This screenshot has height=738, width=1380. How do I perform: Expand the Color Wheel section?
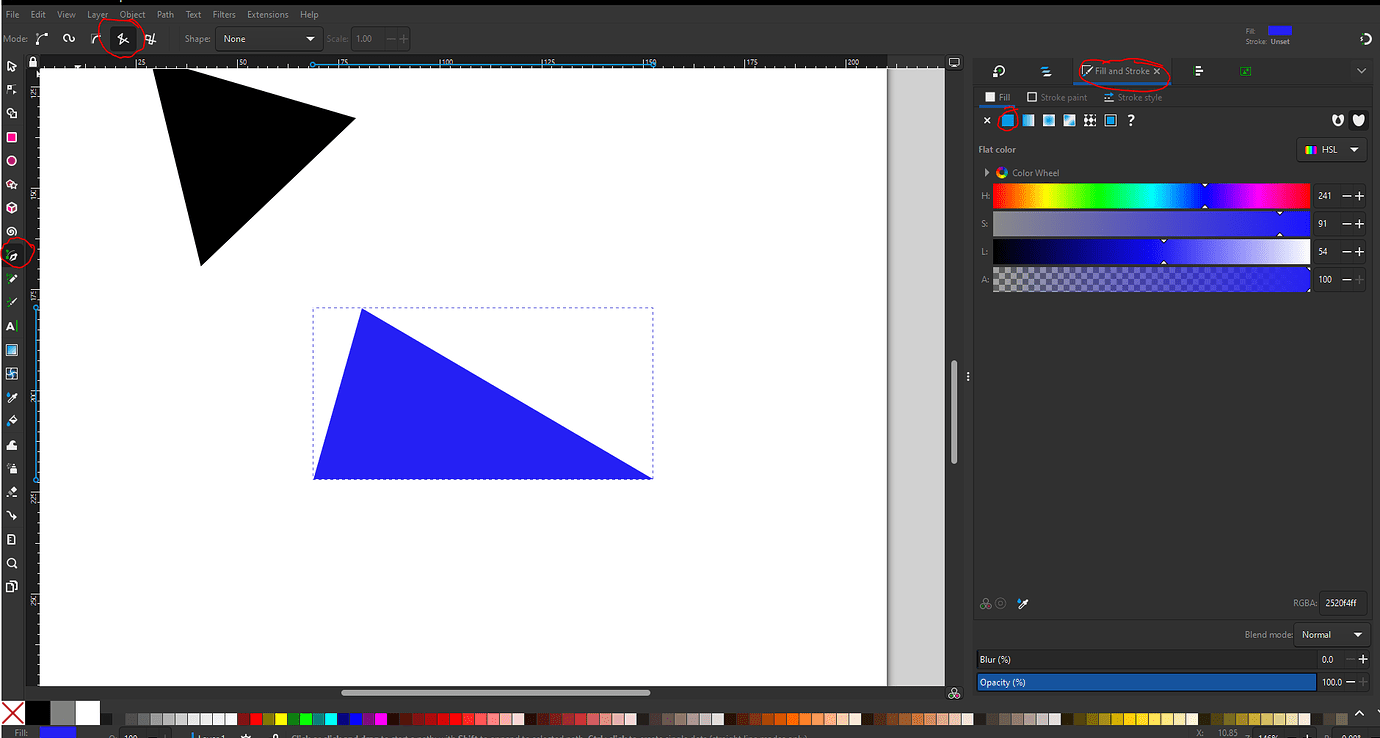pos(987,172)
